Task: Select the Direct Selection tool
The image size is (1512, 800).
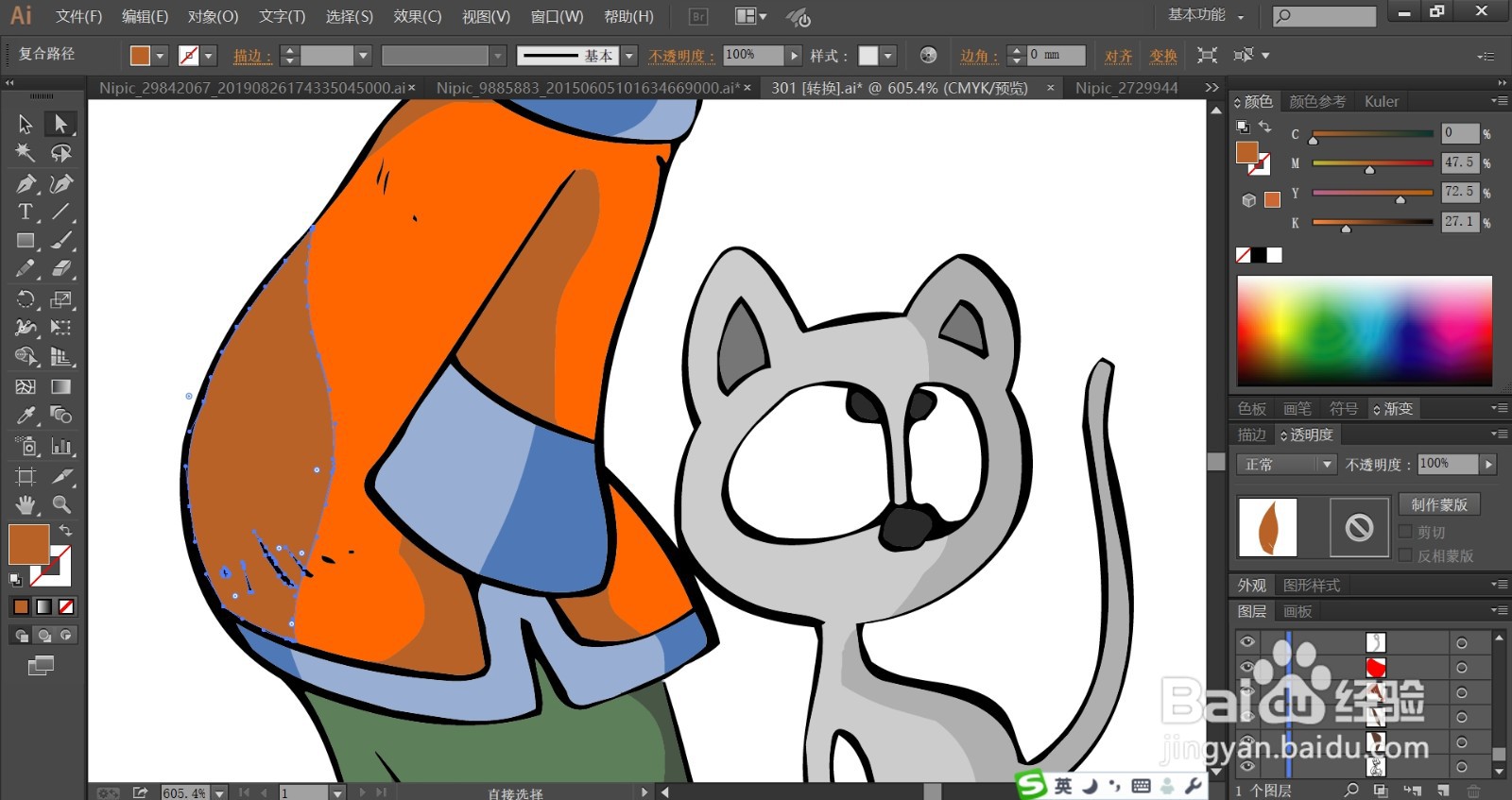Action: pyautogui.click(x=60, y=124)
